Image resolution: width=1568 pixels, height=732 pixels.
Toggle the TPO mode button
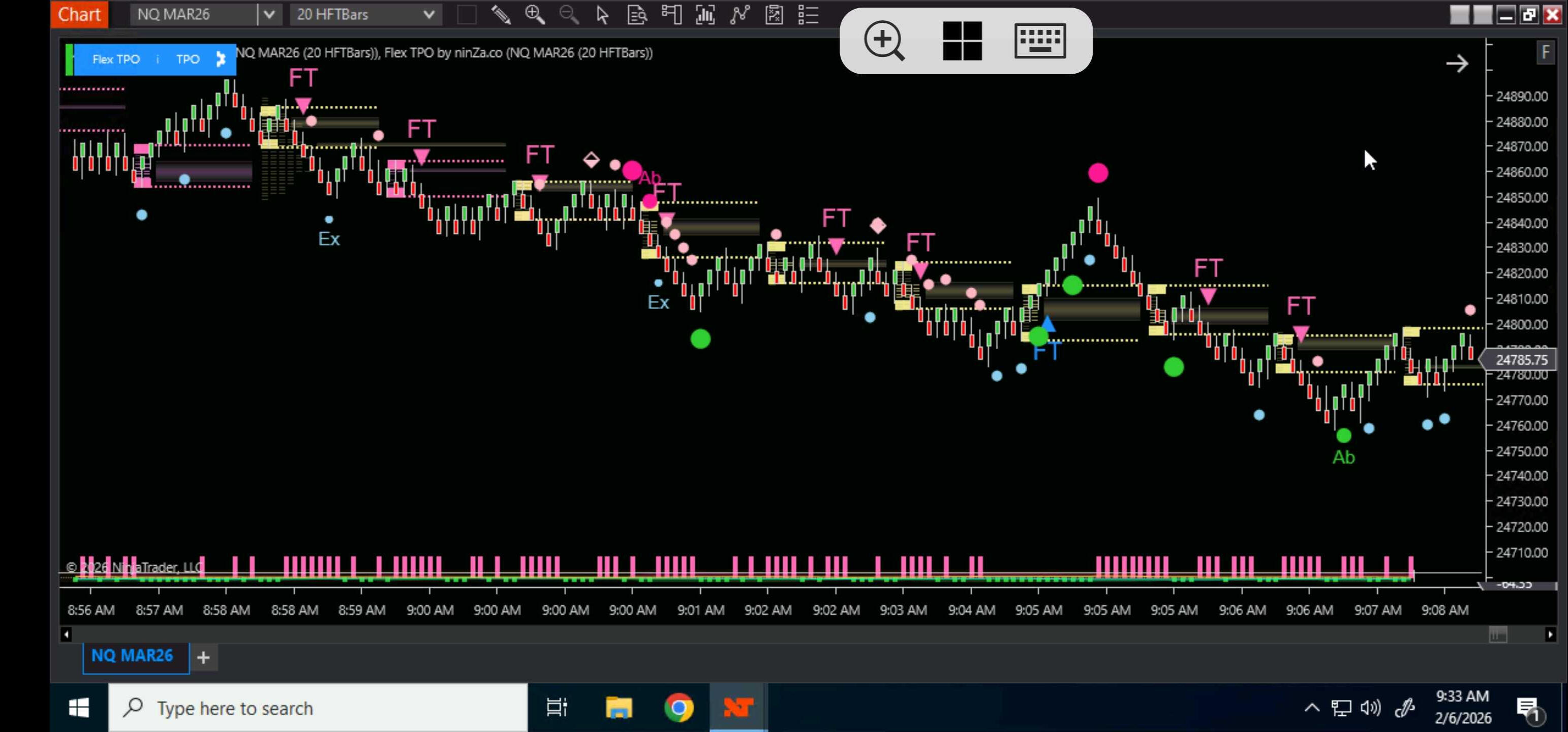click(188, 59)
